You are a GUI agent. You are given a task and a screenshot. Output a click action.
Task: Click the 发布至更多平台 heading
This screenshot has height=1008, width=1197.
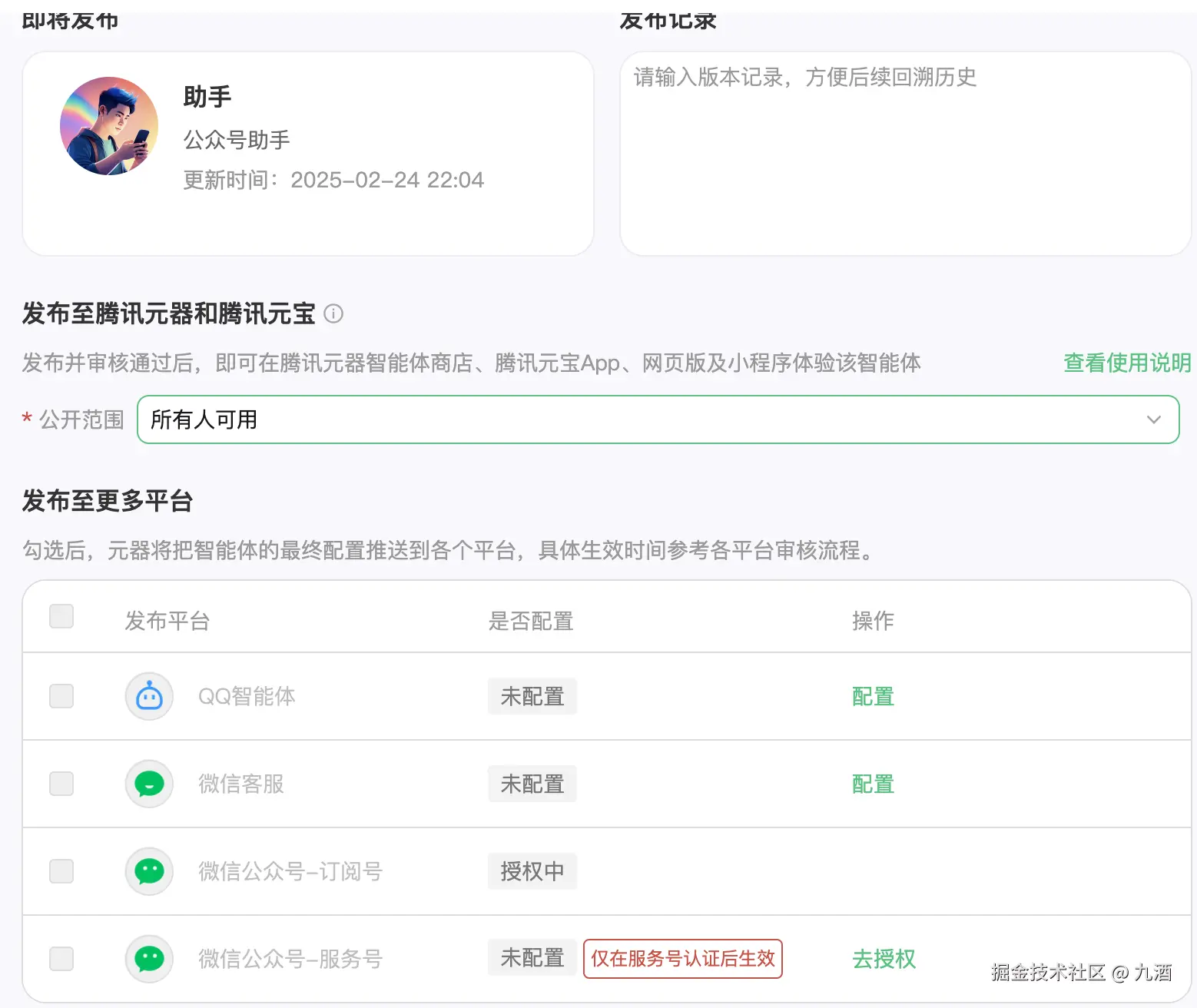tap(108, 501)
